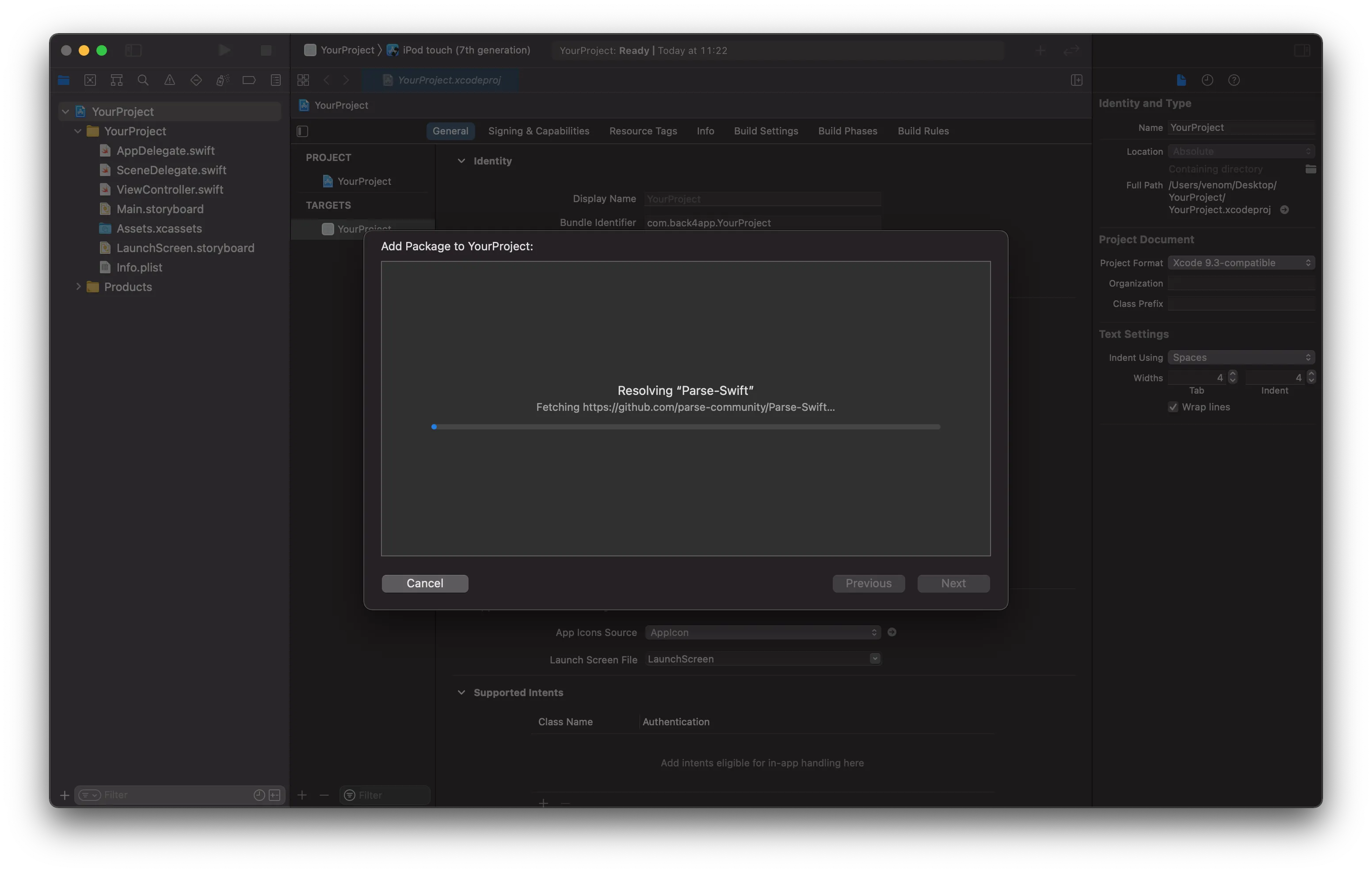
Task: Cancel the Add Package dialog
Action: [424, 583]
